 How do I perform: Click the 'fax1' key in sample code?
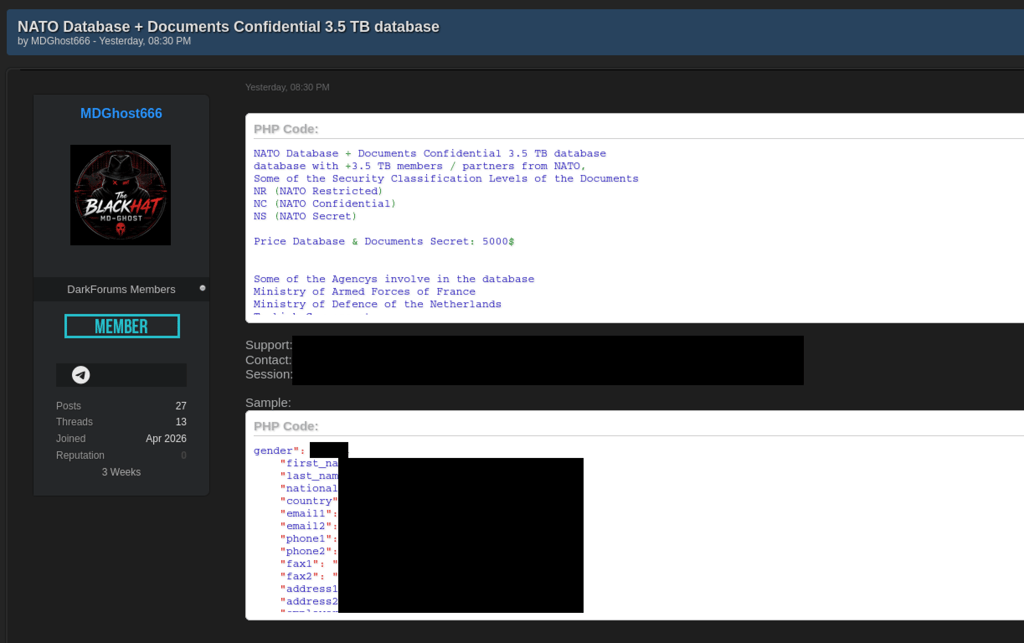coord(300,564)
